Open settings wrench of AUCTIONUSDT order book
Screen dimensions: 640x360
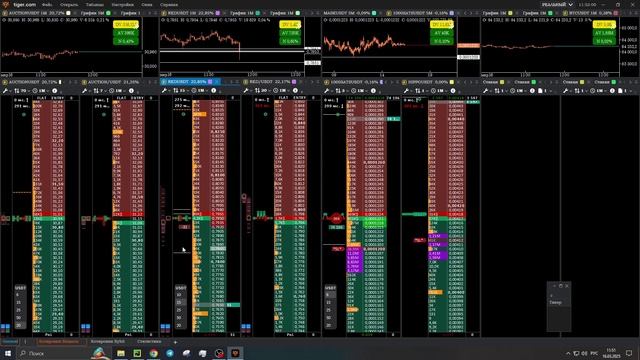[5, 91]
